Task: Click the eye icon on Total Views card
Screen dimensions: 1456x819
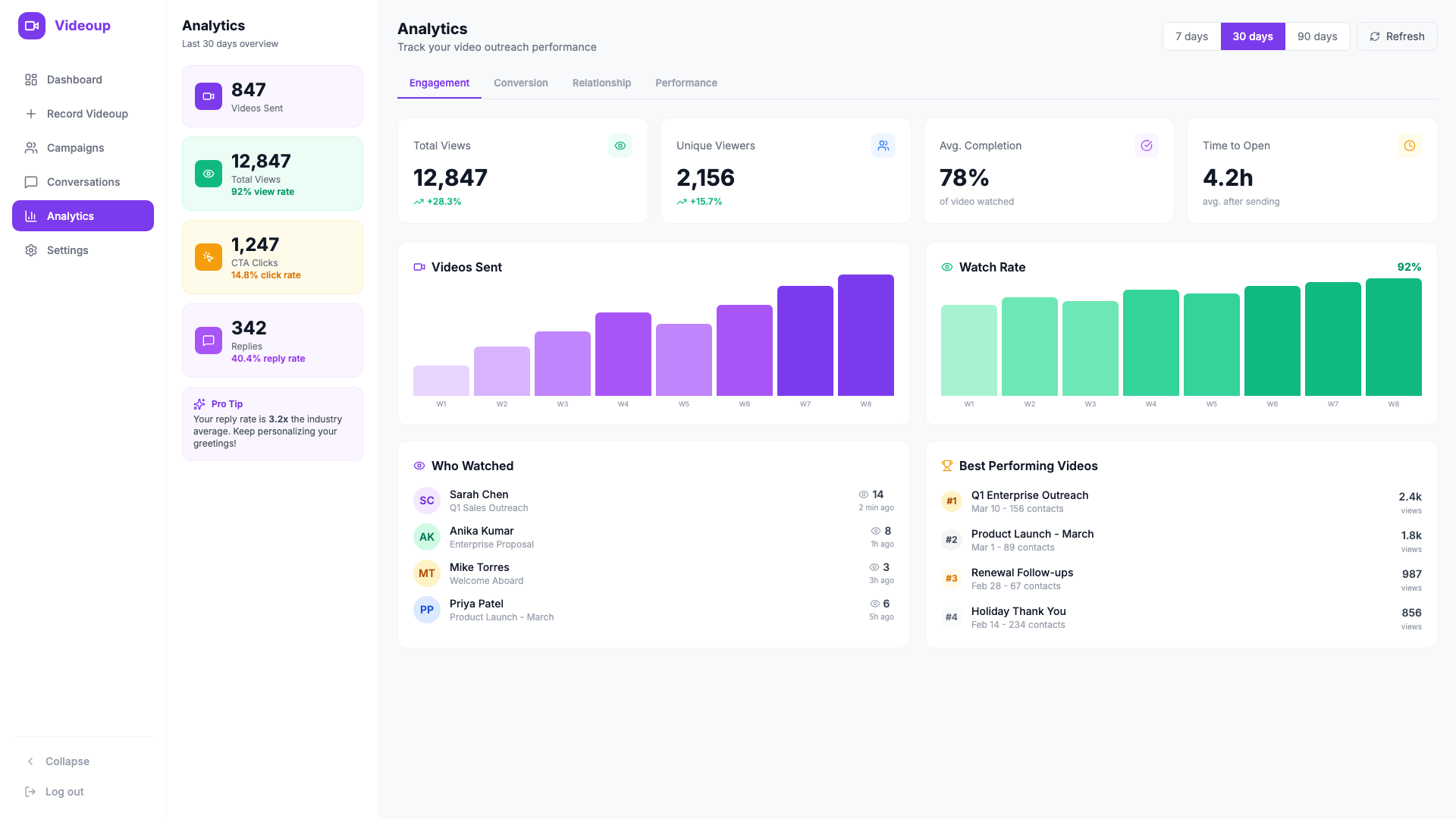Action: (620, 145)
